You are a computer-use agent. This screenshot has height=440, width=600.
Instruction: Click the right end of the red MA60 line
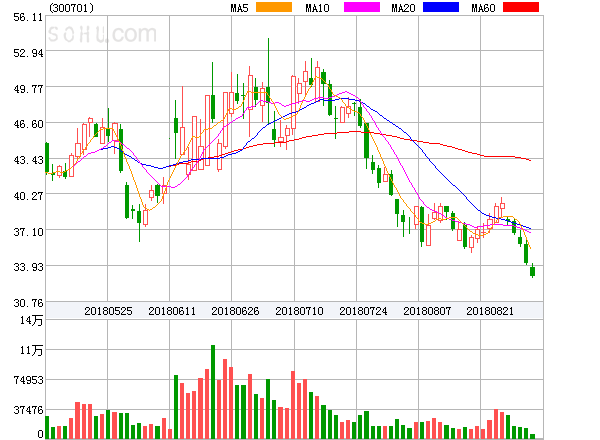pyautogui.click(x=530, y=160)
